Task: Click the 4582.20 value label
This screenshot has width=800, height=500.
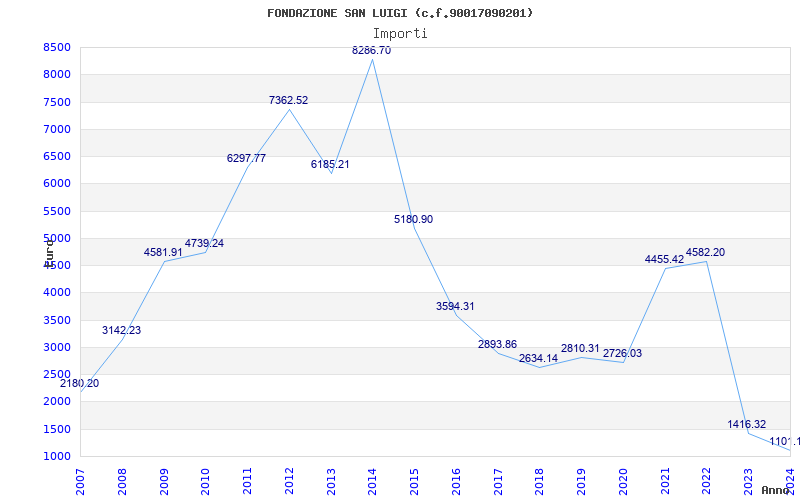Action: 705,252
